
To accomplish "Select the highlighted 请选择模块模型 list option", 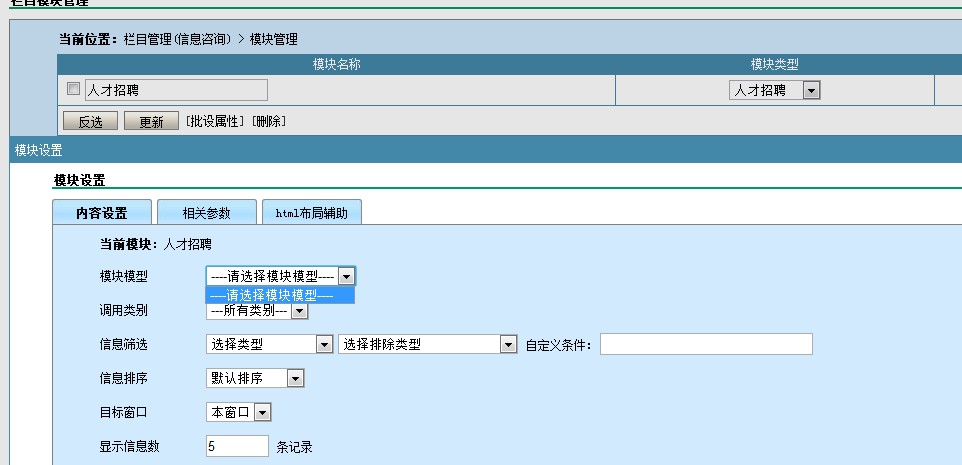I will coord(280,295).
